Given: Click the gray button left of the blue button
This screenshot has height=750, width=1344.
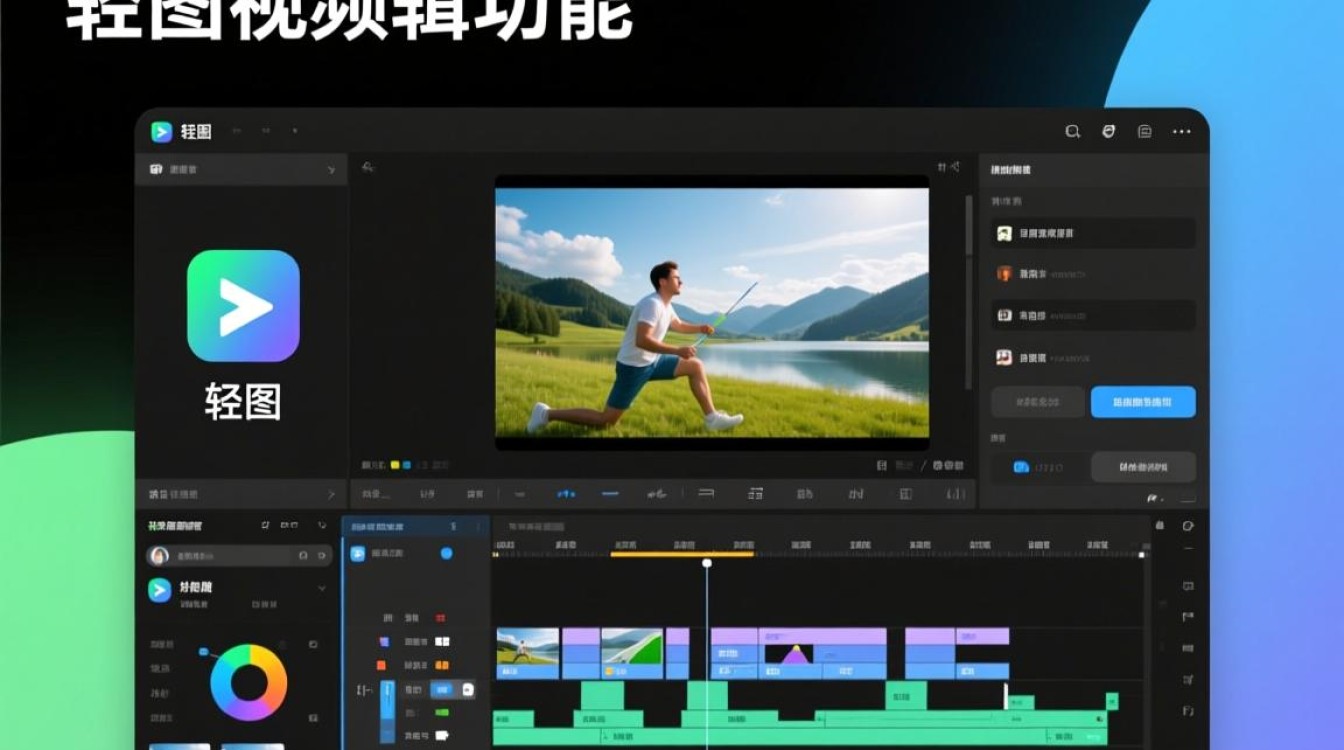Looking at the screenshot, I should [1038, 402].
